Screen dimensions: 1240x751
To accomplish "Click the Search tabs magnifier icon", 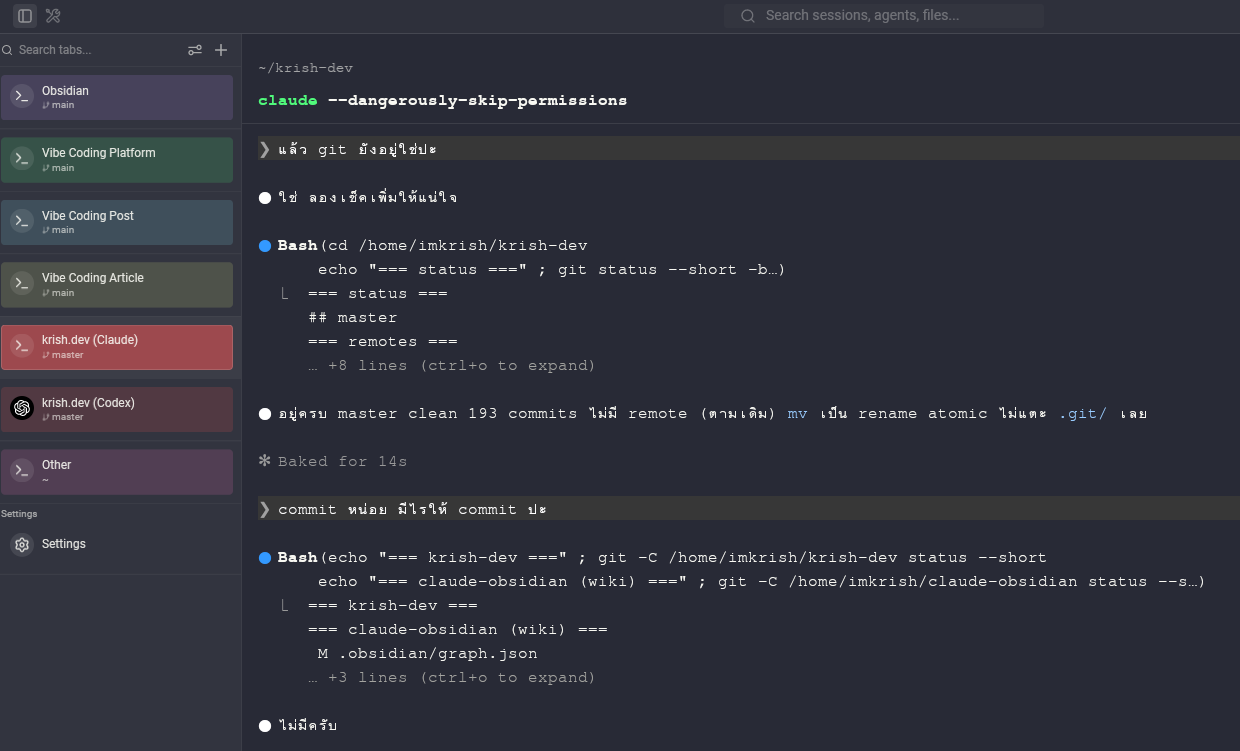I will pos(8,50).
